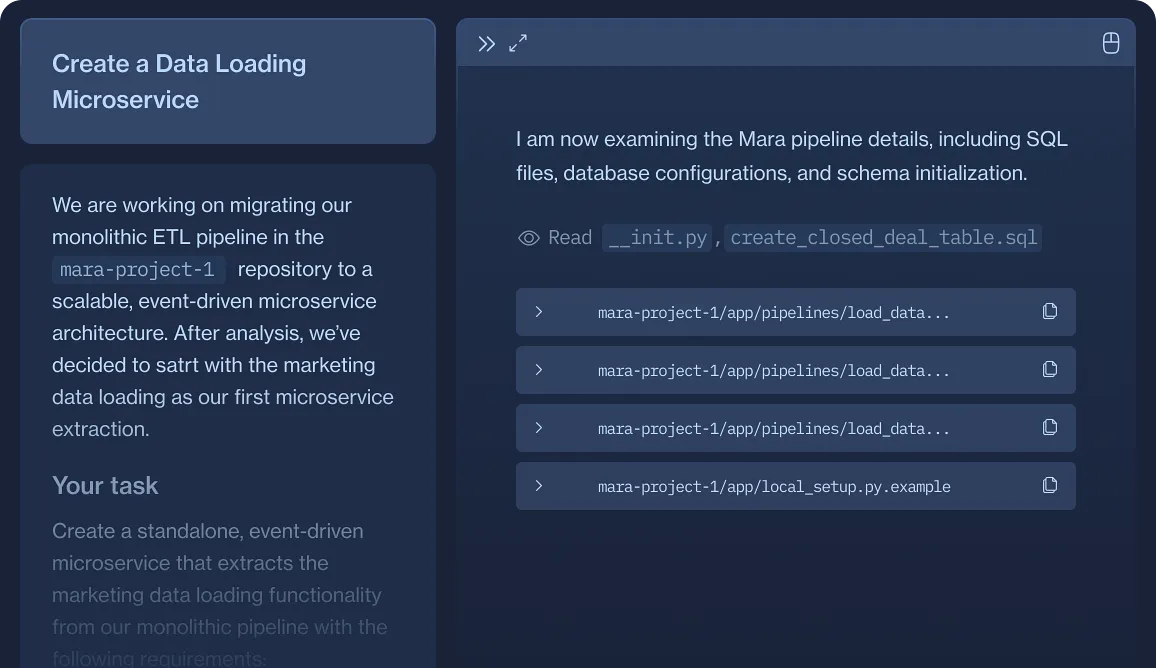Copy the second load_data file path
Image resolution: width=1156 pixels, height=668 pixels.
pyautogui.click(x=1049, y=370)
